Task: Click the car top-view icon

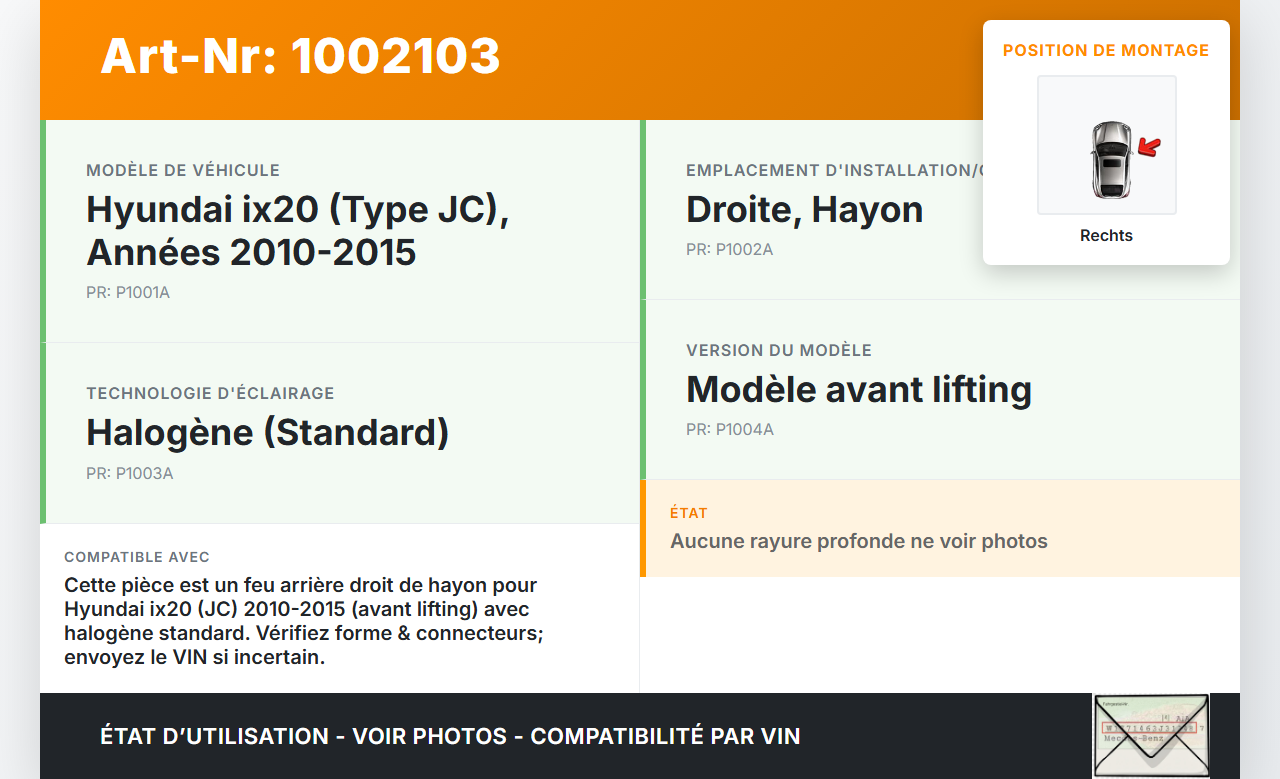Action: coord(1110,158)
